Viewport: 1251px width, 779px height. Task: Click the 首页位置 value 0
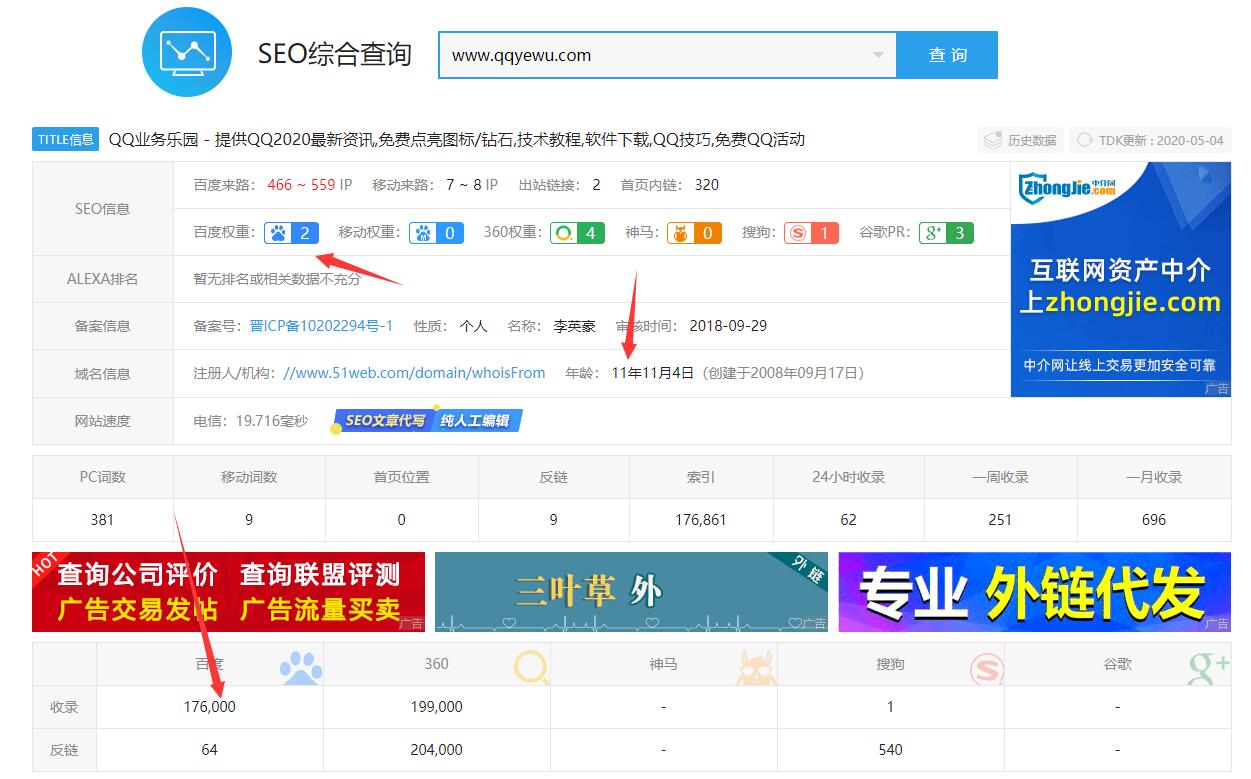pyautogui.click(x=402, y=520)
